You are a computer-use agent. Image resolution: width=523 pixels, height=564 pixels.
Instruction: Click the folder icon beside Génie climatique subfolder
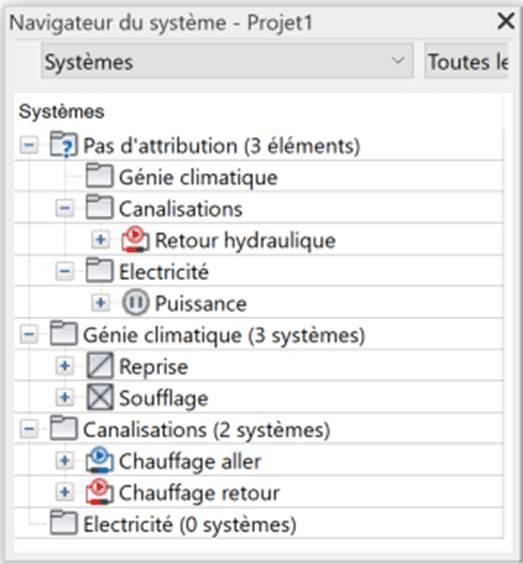100,176
